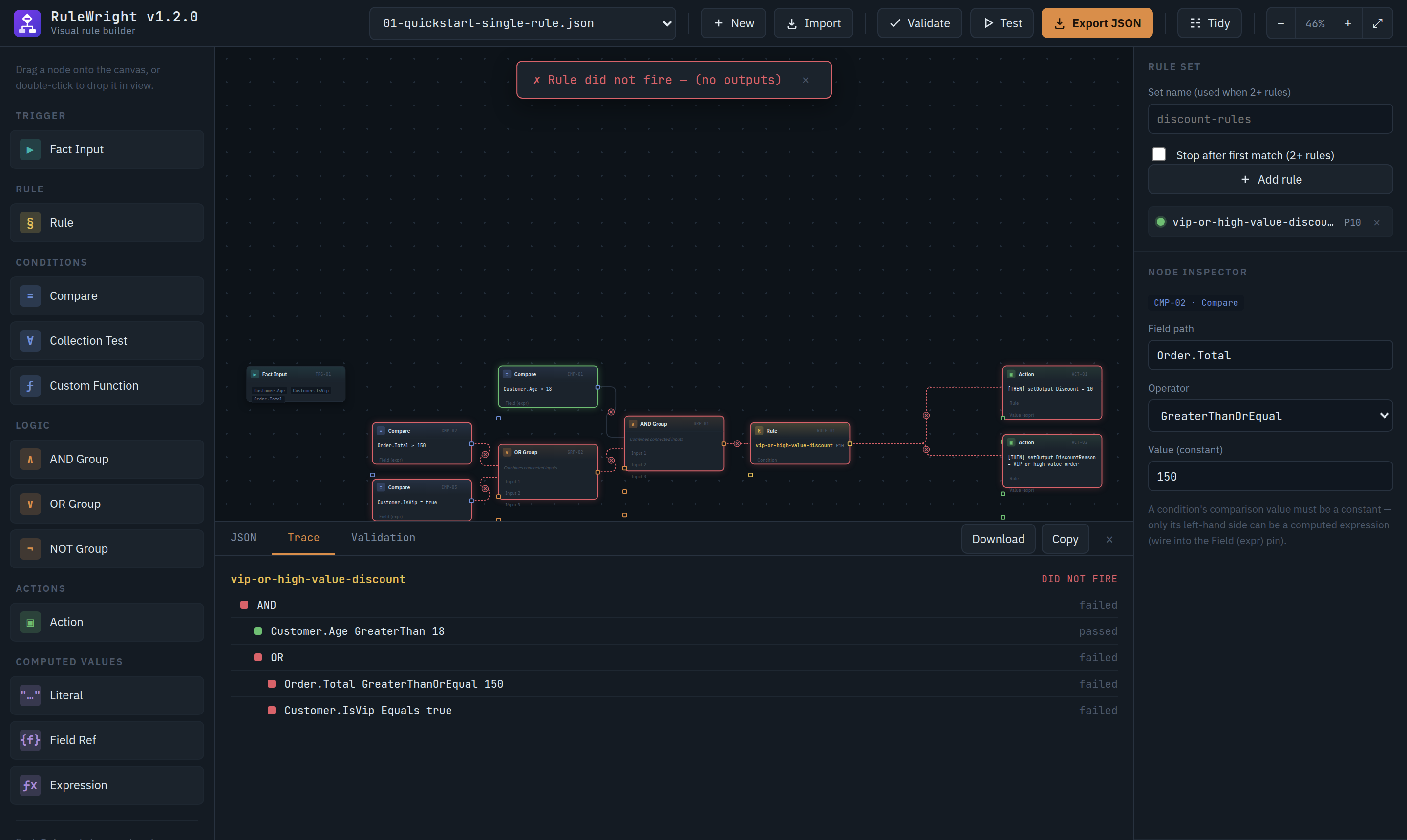This screenshot has height=840, width=1407.
Task: Select the OR Group node on canvas
Action: pos(548,471)
